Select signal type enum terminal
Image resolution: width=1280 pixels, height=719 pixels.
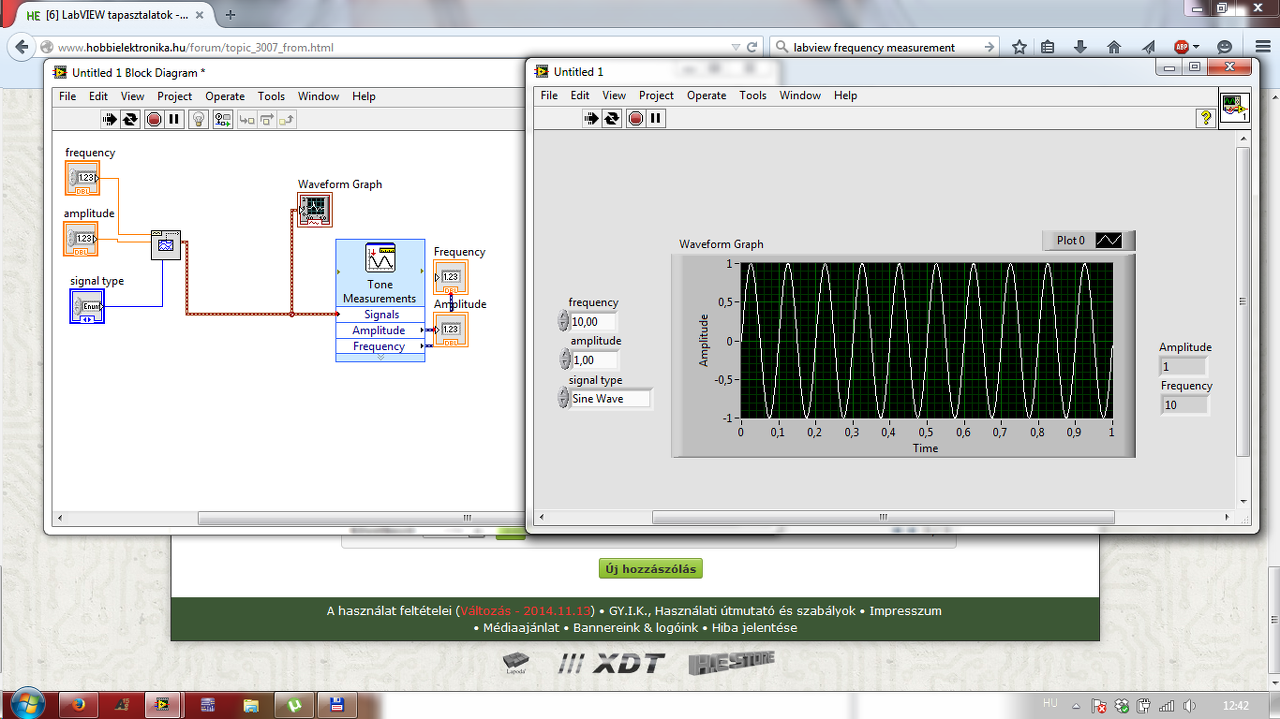(x=87, y=306)
